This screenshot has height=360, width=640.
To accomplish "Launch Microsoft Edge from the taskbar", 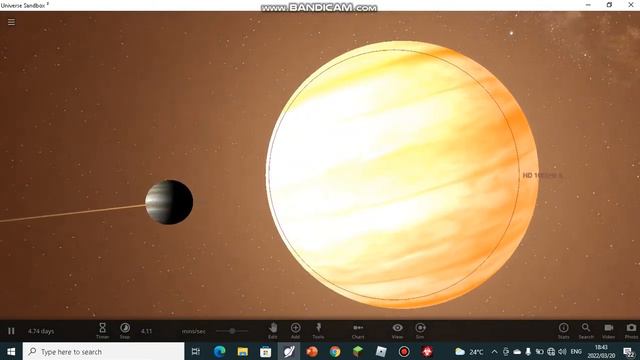I will click(x=220, y=351).
